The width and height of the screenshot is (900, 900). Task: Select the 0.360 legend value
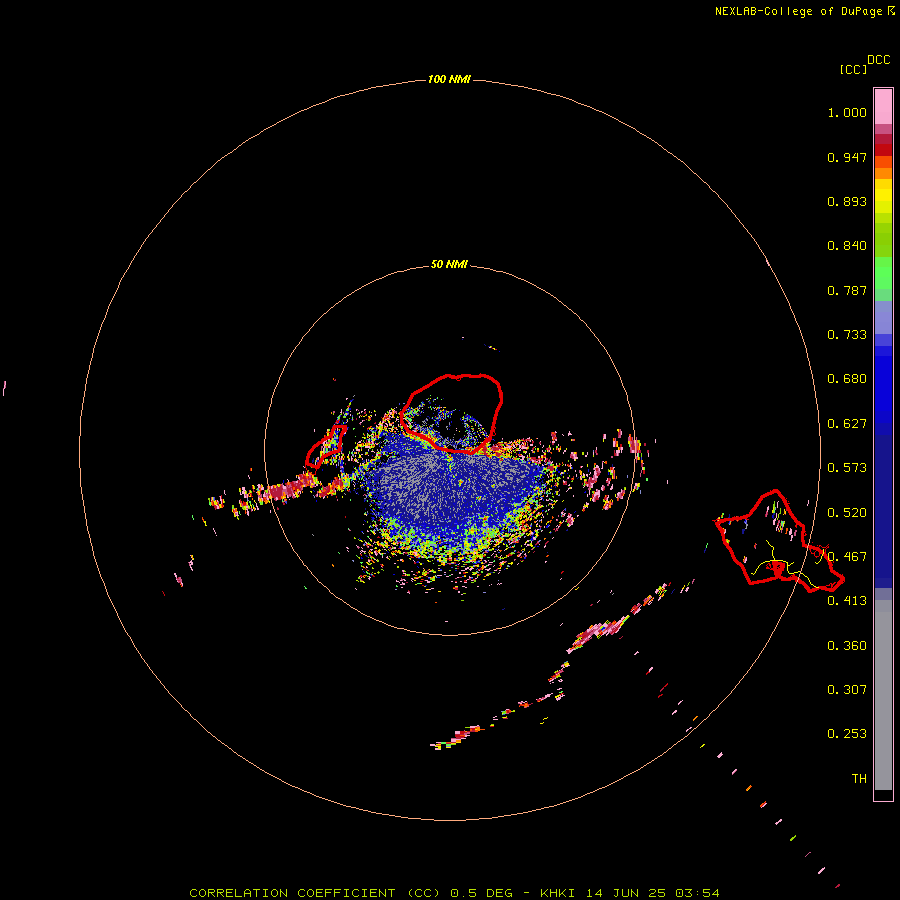pos(847,646)
